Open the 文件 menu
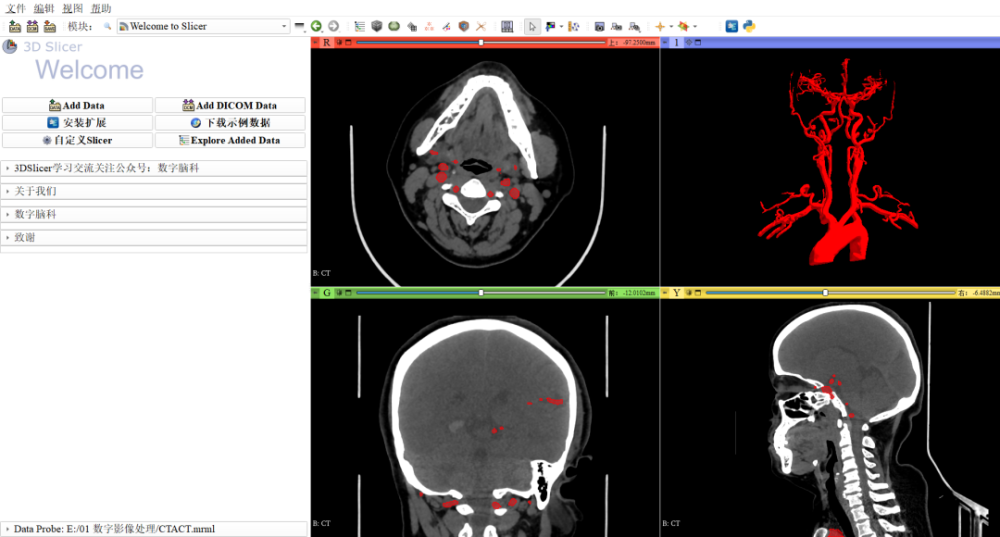The height and width of the screenshot is (537, 1000). coord(16,8)
